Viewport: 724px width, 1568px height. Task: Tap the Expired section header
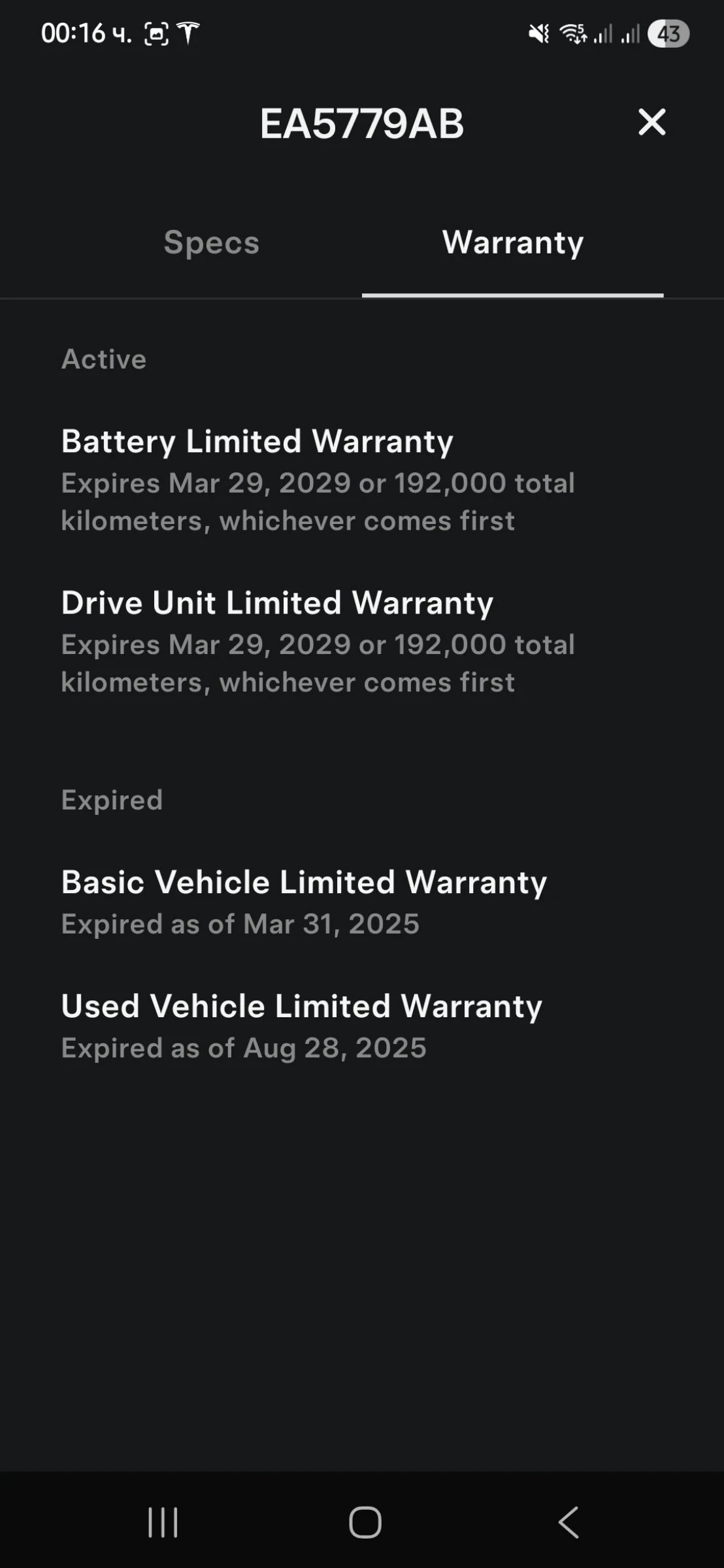(112, 800)
